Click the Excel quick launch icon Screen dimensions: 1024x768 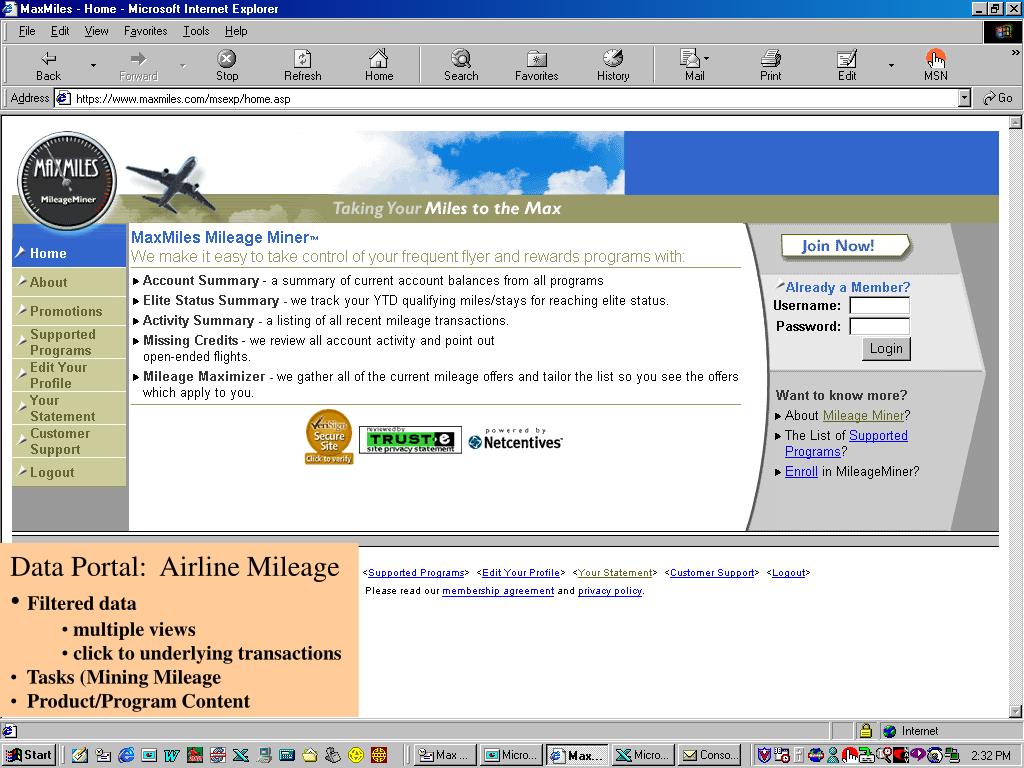click(x=240, y=755)
